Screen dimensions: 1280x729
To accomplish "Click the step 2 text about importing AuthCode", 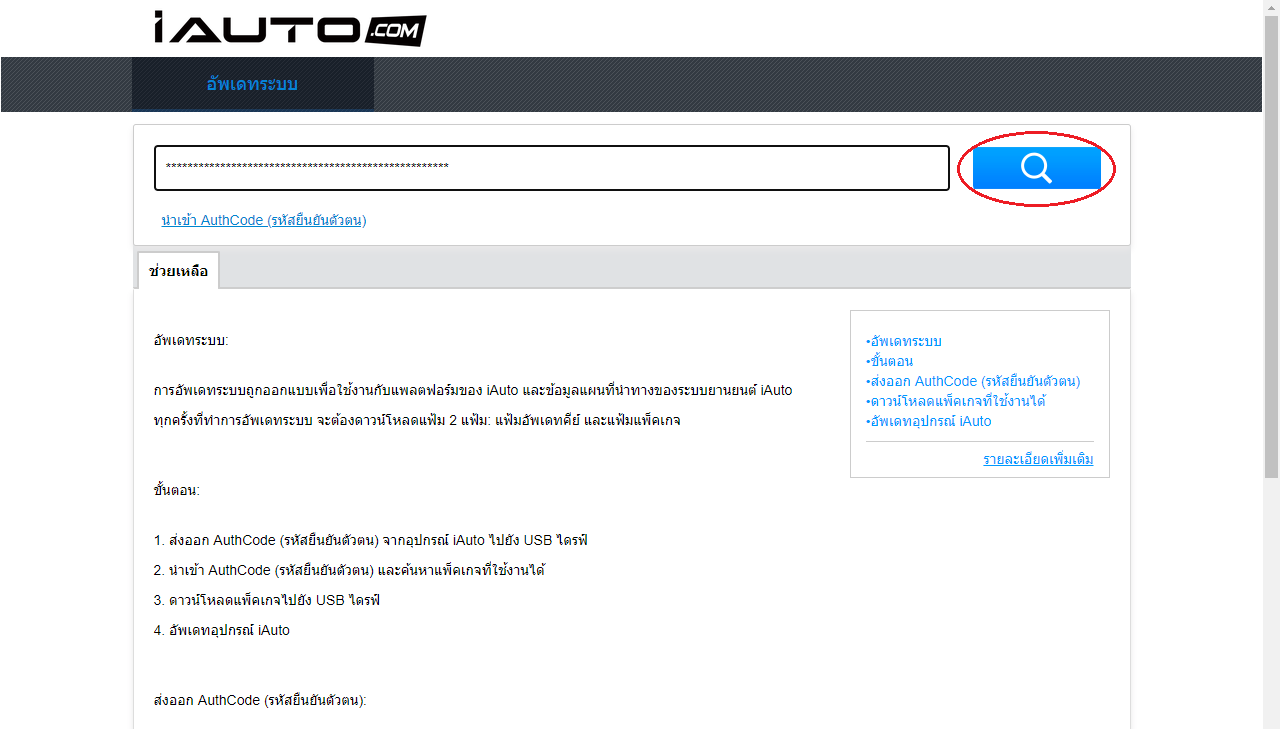I will [349, 570].
